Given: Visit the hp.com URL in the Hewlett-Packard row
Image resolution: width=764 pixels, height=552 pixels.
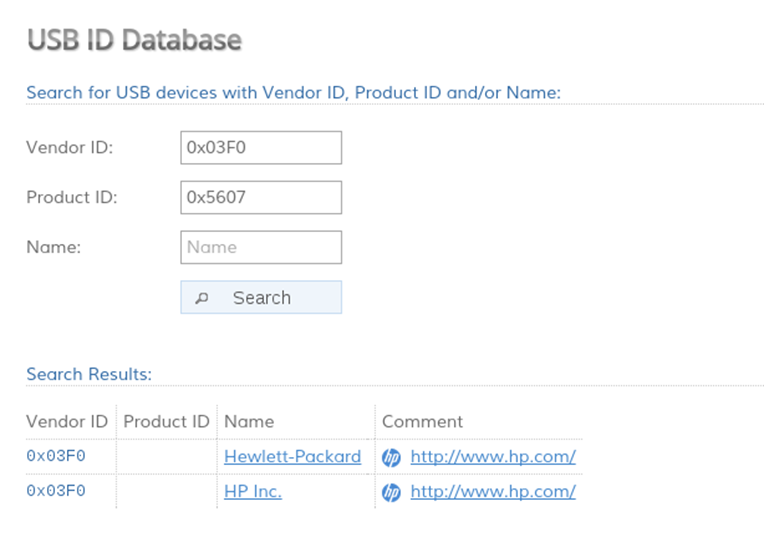Looking at the screenshot, I should pos(492,457).
